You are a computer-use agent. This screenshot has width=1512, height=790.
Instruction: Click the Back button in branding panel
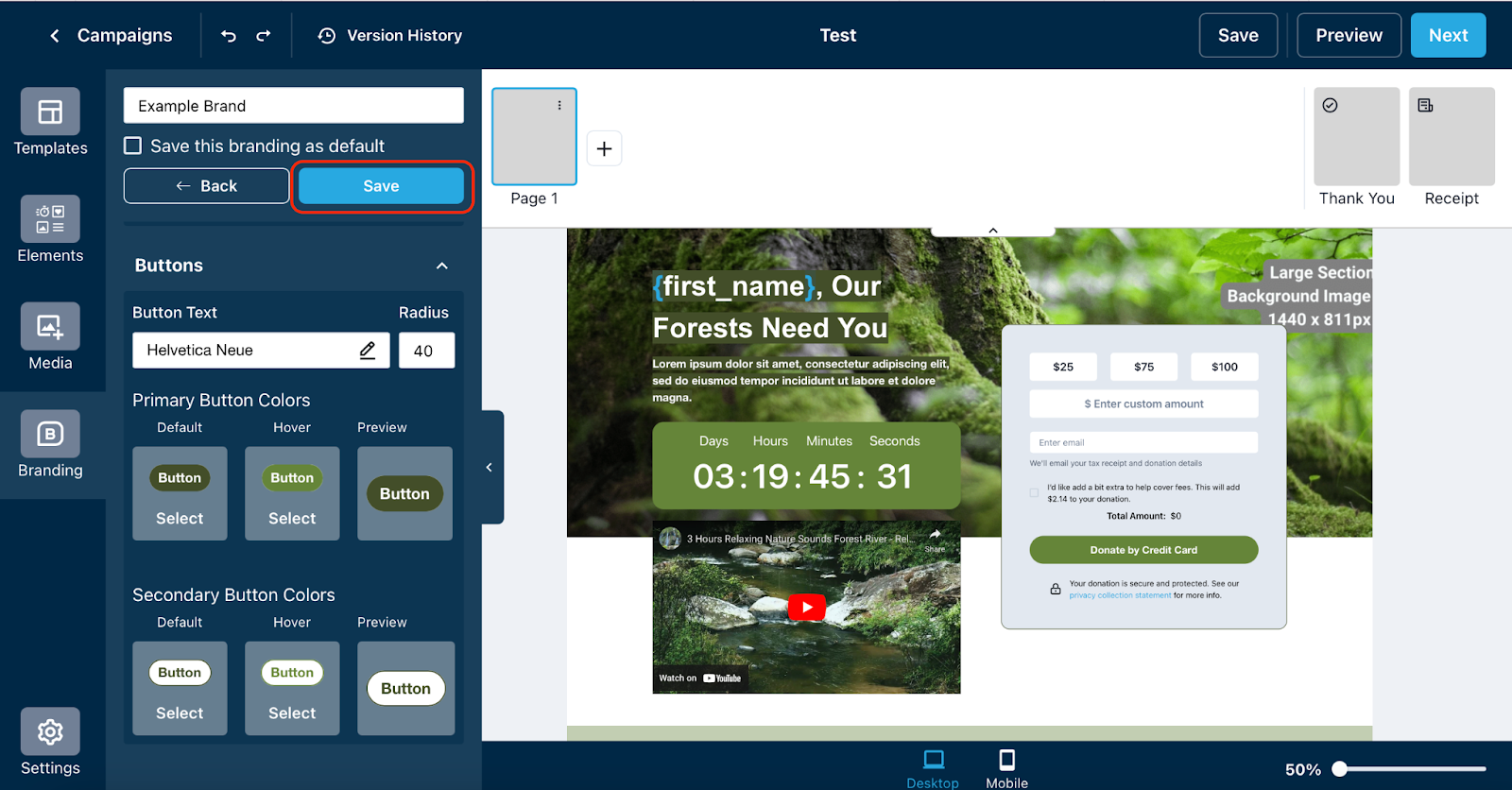(206, 186)
